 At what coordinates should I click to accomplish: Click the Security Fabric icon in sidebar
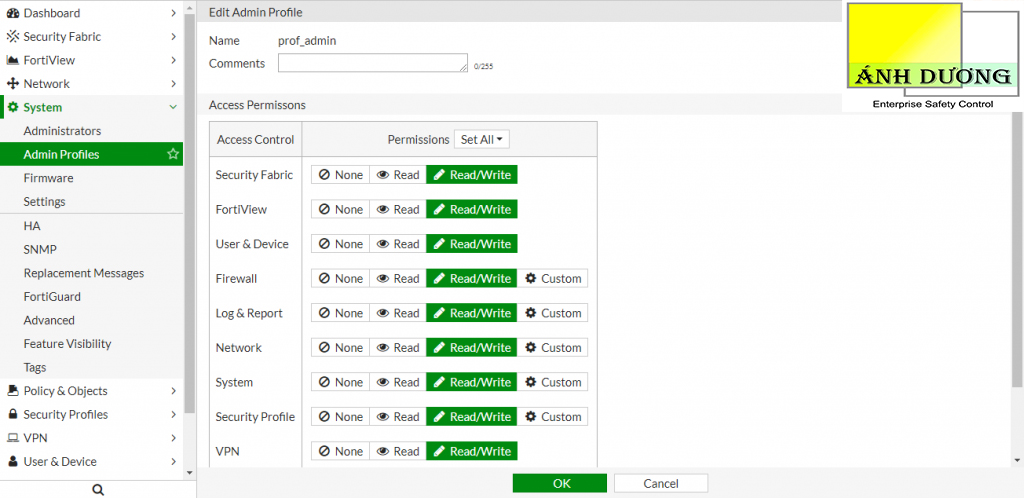12,37
